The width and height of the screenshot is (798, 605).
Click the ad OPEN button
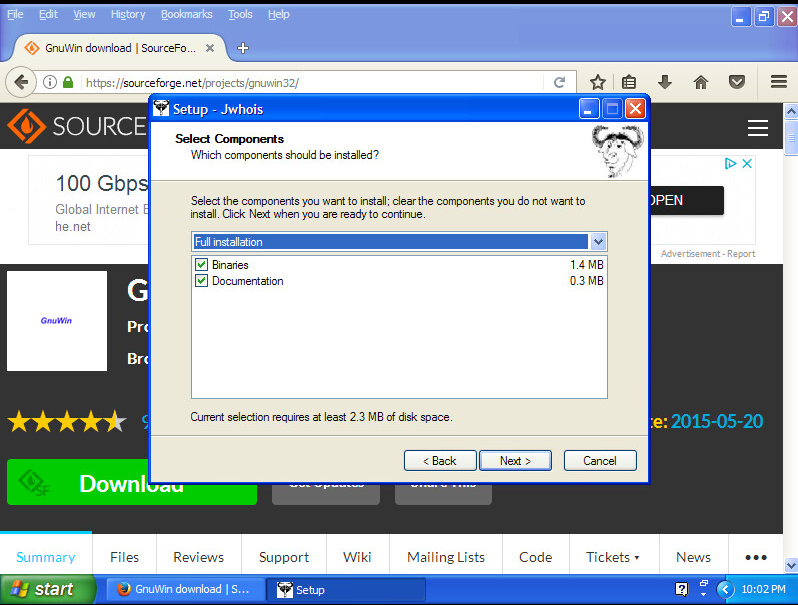click(687, 200)
